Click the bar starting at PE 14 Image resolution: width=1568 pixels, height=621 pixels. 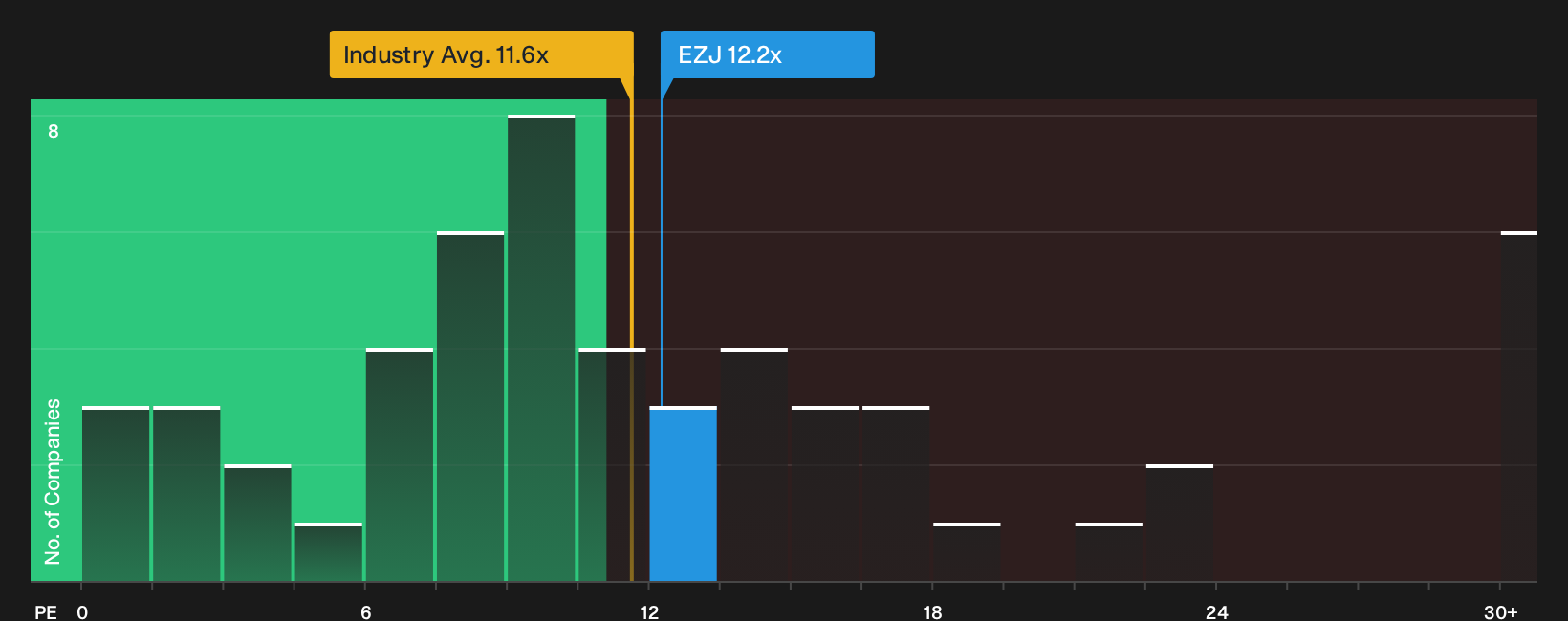pyautogui.click(x=754, y=465)
